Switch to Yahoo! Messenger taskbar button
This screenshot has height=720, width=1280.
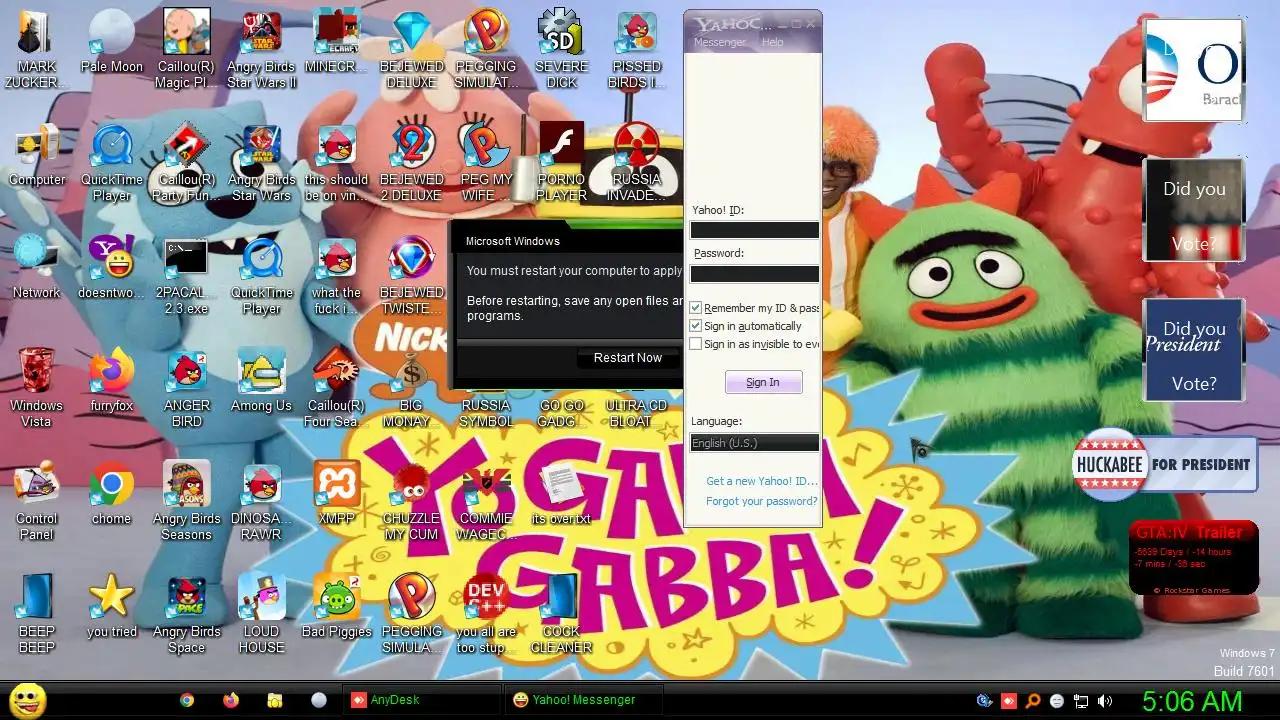click(x=584, y=700)
